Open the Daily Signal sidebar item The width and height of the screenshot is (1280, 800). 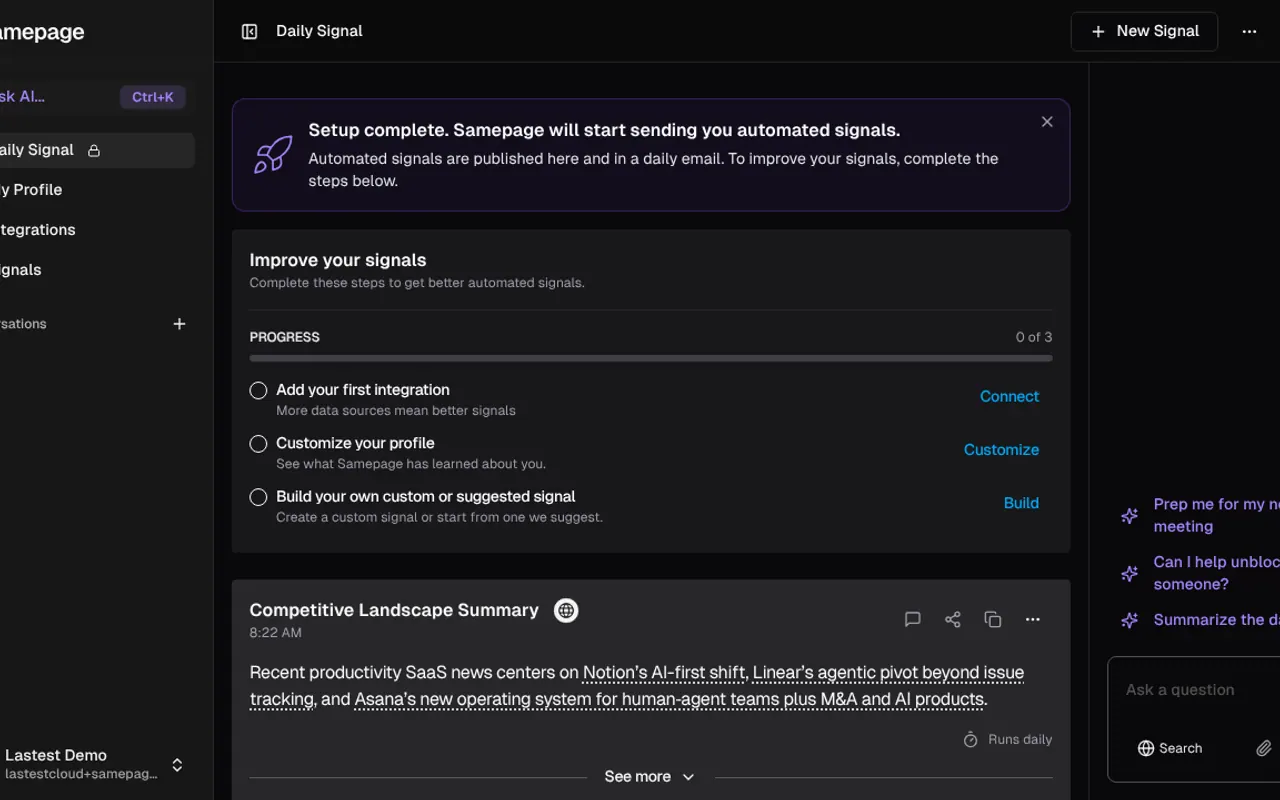click(x=97, y=150)
